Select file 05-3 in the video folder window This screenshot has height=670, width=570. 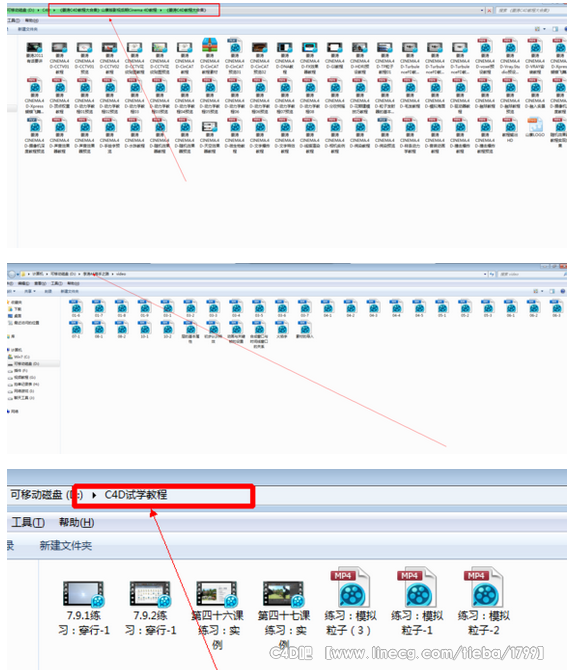(x=488, y=309)
